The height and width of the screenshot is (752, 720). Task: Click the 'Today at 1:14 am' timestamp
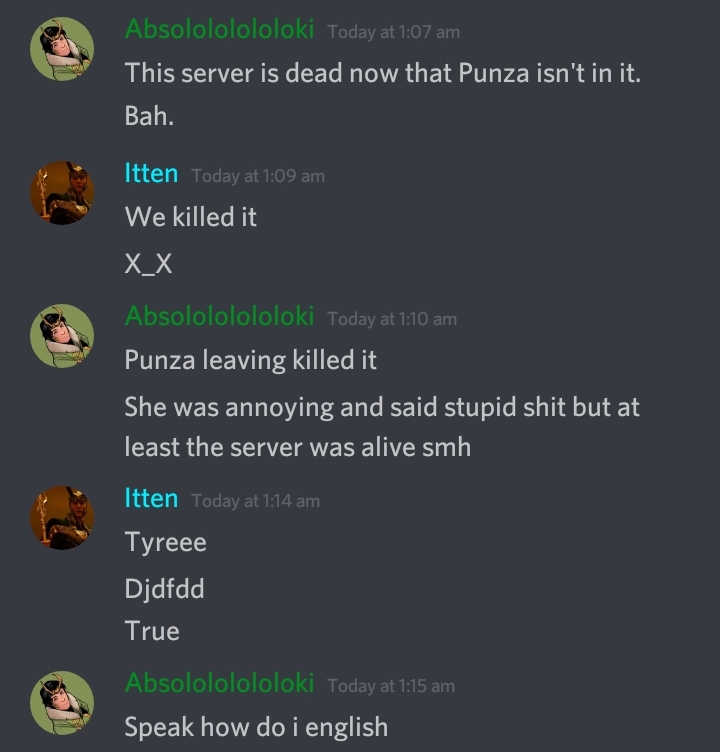(x=256, y=501)
